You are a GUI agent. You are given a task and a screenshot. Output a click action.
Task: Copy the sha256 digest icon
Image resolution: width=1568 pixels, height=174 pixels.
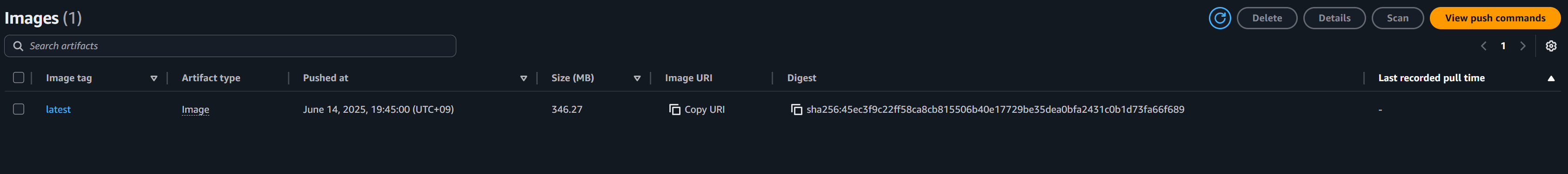click(x=796, y=110)
